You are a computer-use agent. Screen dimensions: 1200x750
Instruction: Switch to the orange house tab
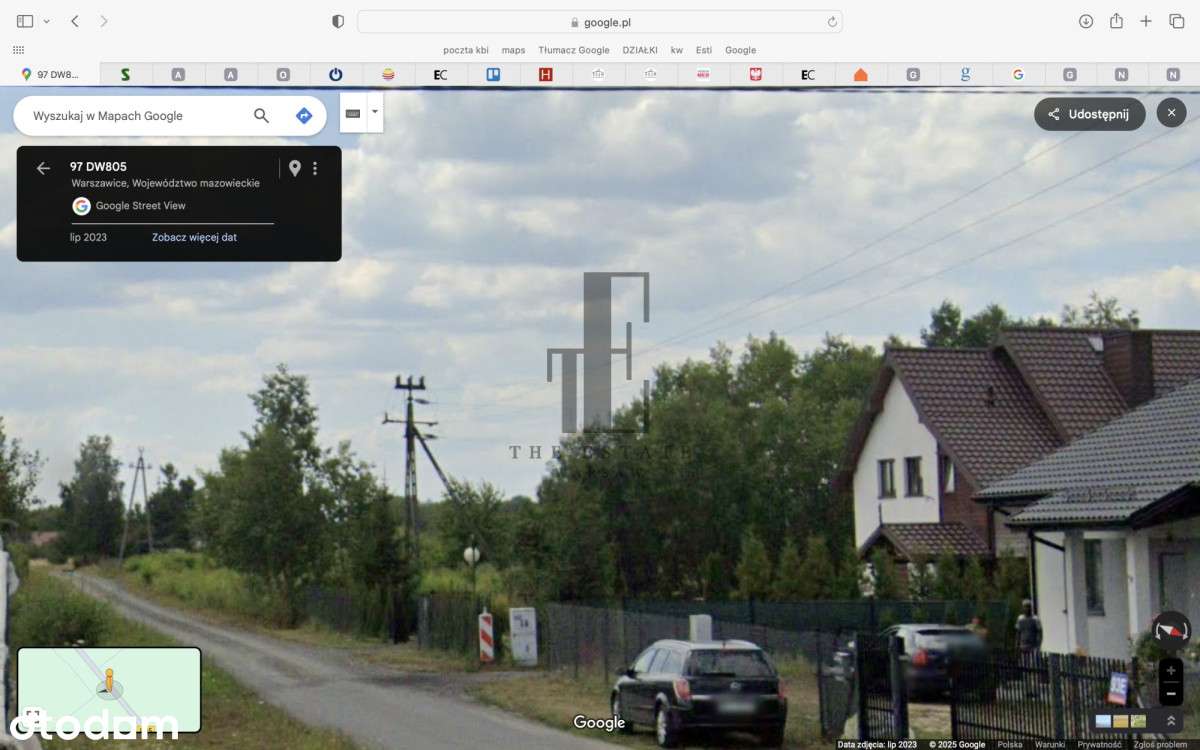860,74
